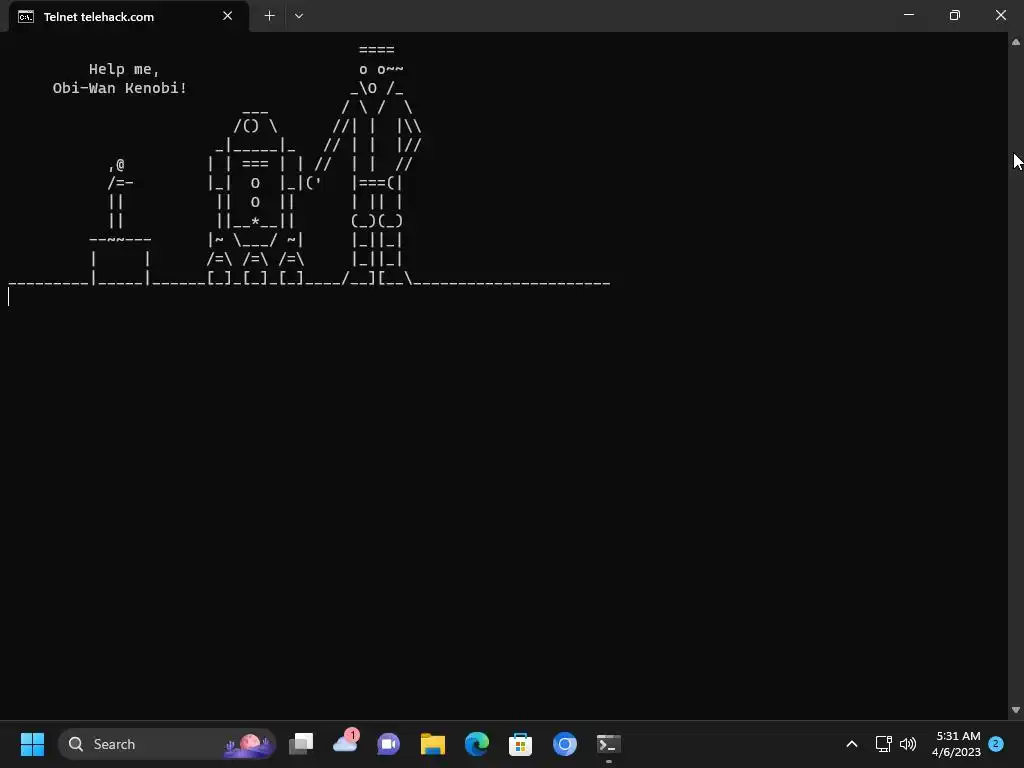1024x768 pixels.
Task: Restore down the terminal window
Action: (x=954, y=15)
